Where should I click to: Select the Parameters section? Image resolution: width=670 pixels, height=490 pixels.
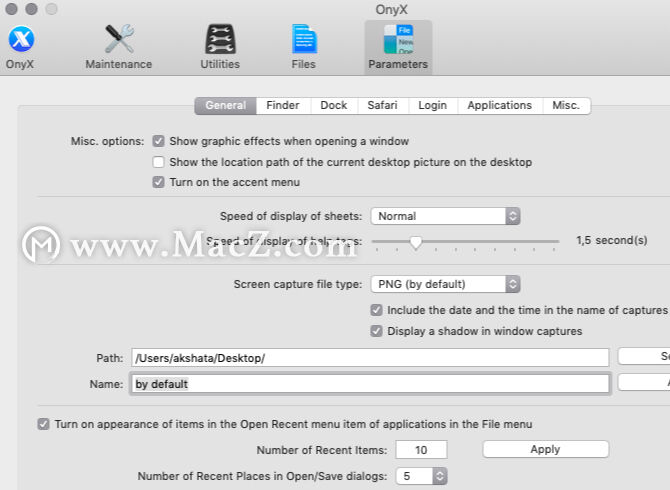click(398, 47)
